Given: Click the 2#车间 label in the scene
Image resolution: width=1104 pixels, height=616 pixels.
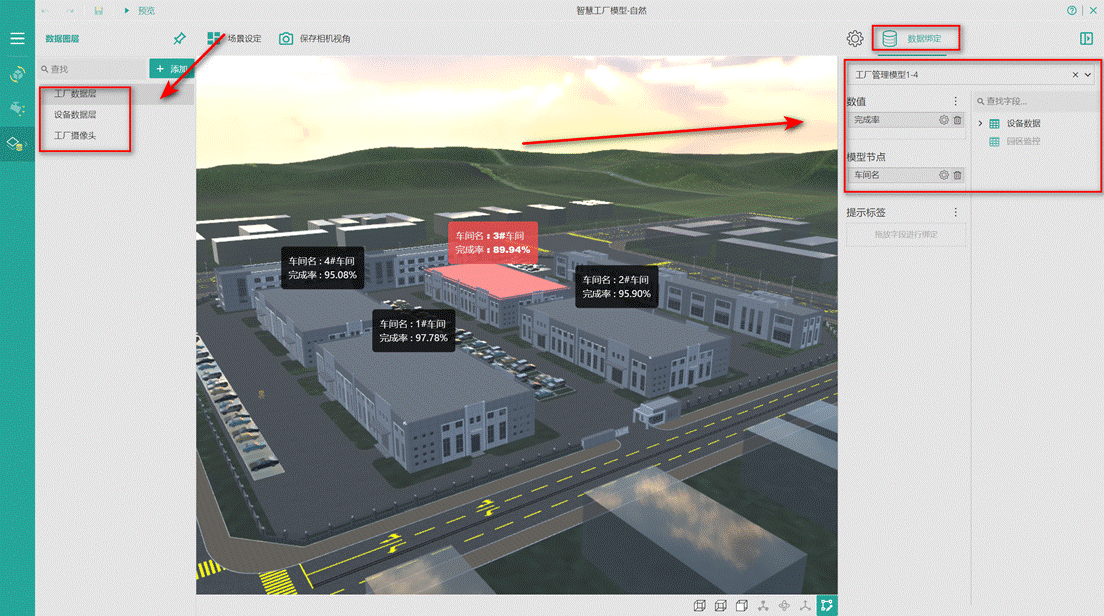Looking at the screenshot, I should (x=617, y=287).
